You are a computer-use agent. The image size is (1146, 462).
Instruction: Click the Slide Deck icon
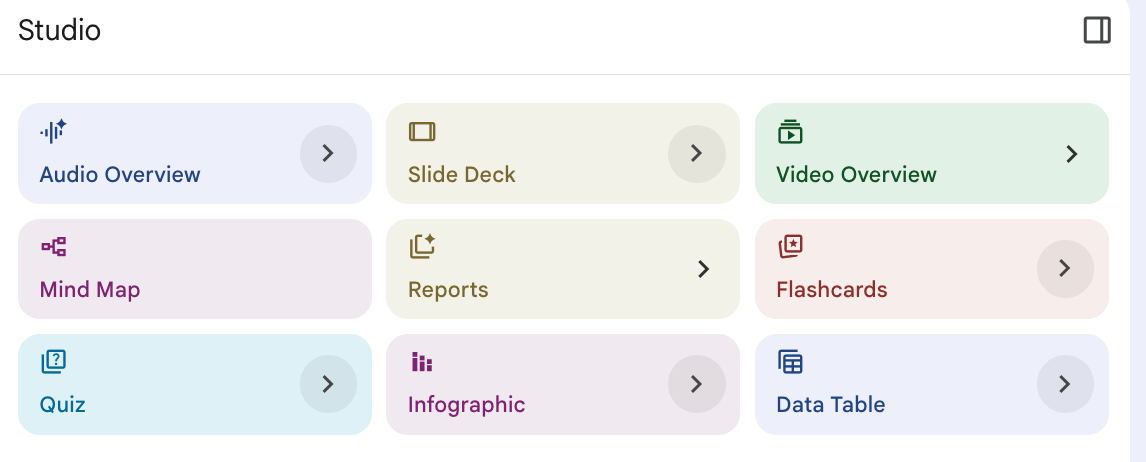coord(422,131)
